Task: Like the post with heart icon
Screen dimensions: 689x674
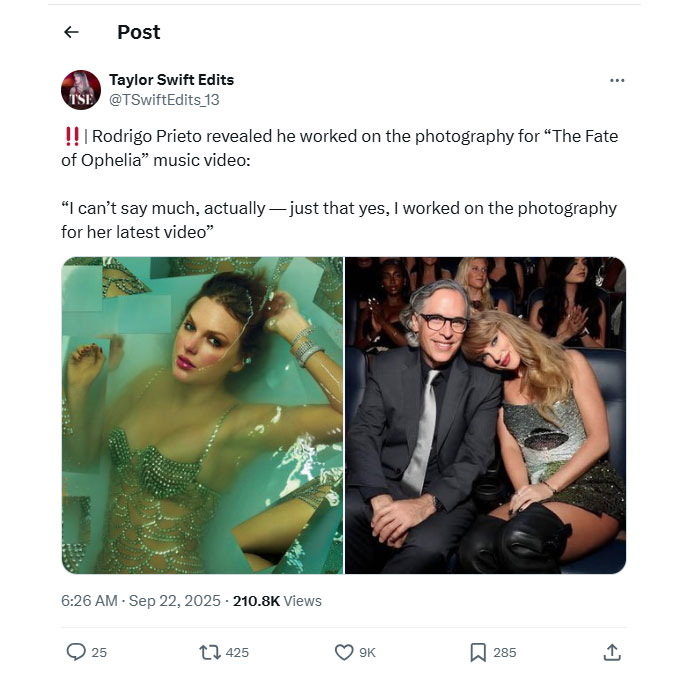Action: tap(344, 652)
